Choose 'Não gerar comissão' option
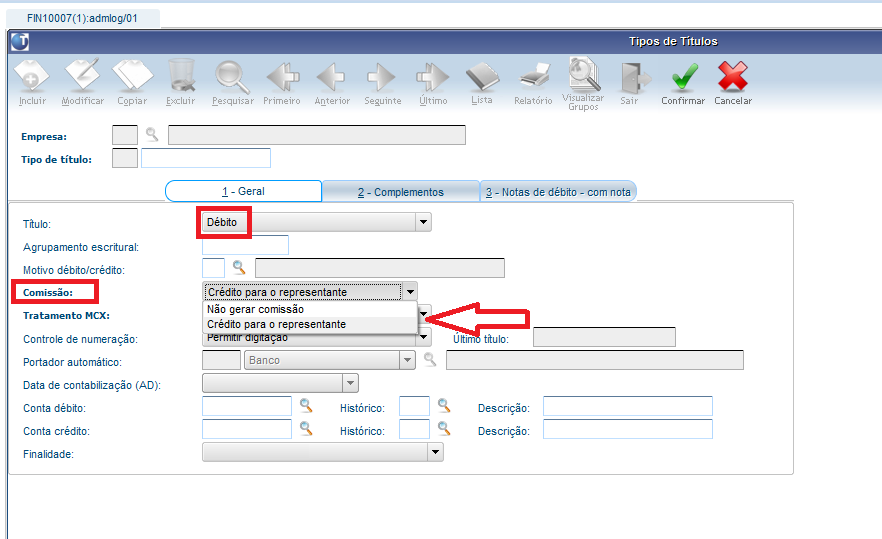This screenshot has width=882, height=539. coord(309,309)
